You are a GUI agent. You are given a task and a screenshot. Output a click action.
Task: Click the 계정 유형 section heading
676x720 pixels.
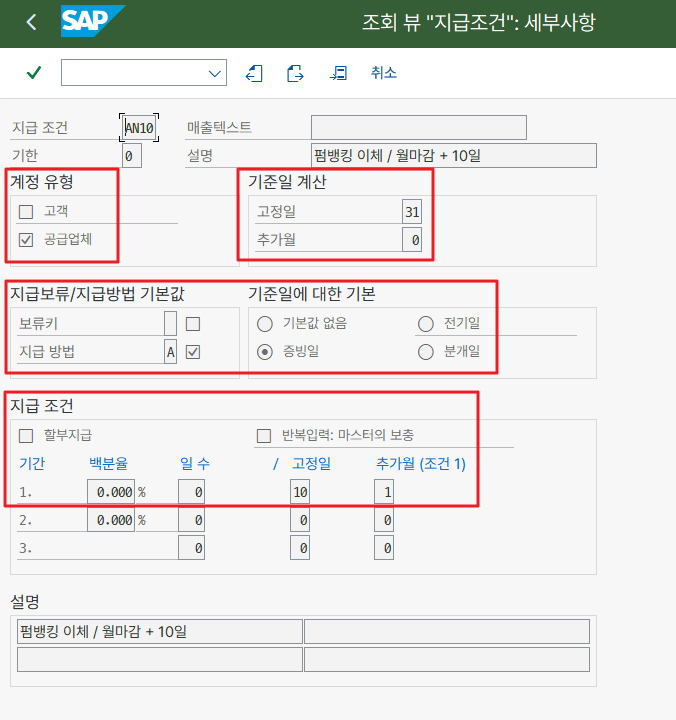(x=42, y=182)
